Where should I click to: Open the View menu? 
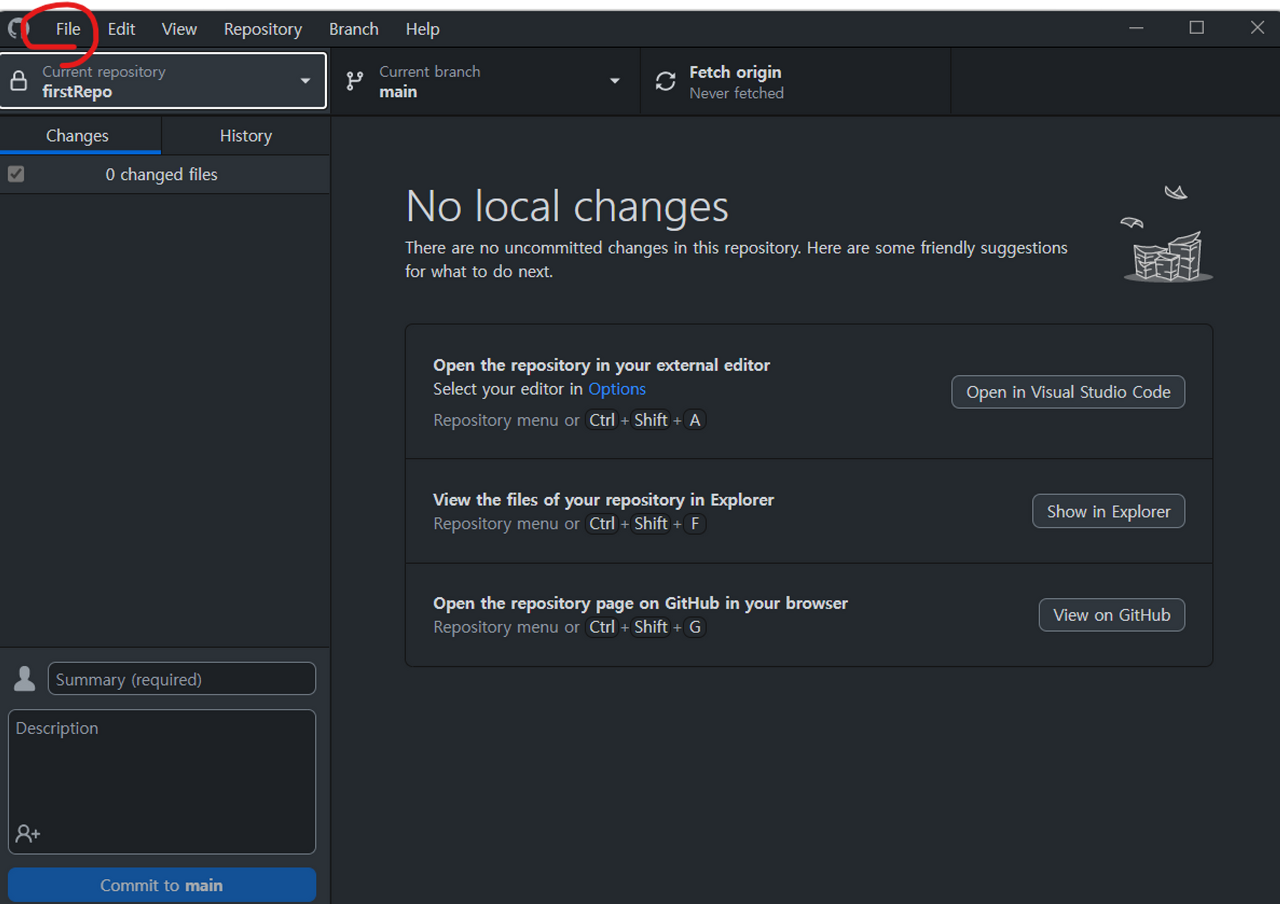[x=179, y=29]
